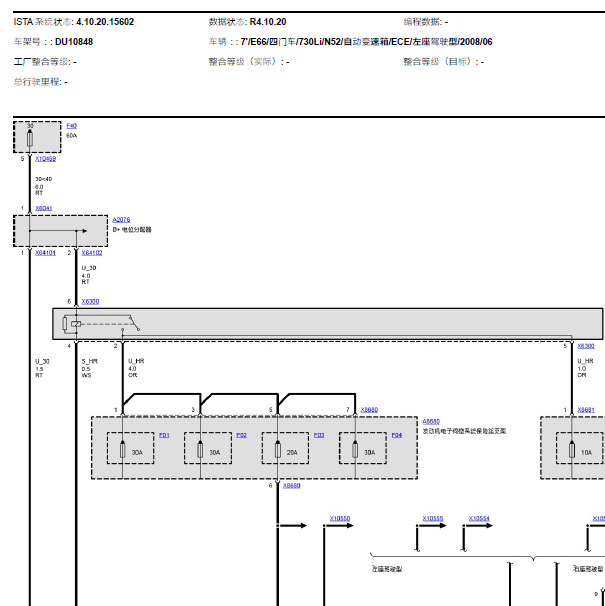605x606 pixels.
Task: Click the 工厂整合等级 field
Action: click(x=45, y=62)
